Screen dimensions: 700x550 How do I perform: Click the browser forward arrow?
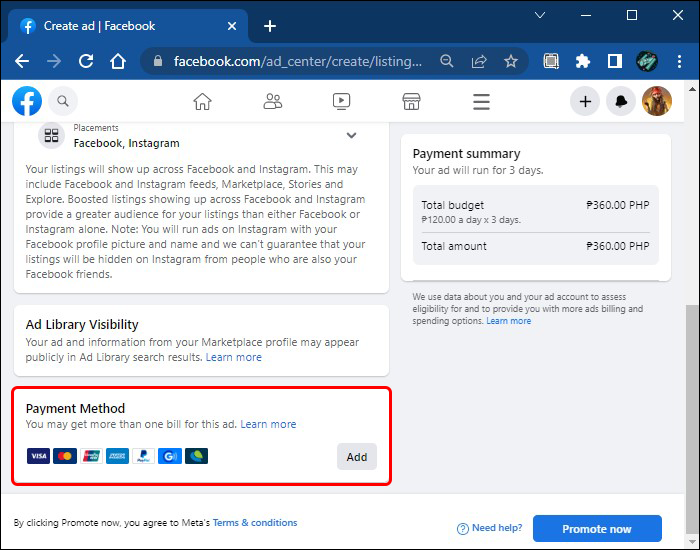coord(54,61)
